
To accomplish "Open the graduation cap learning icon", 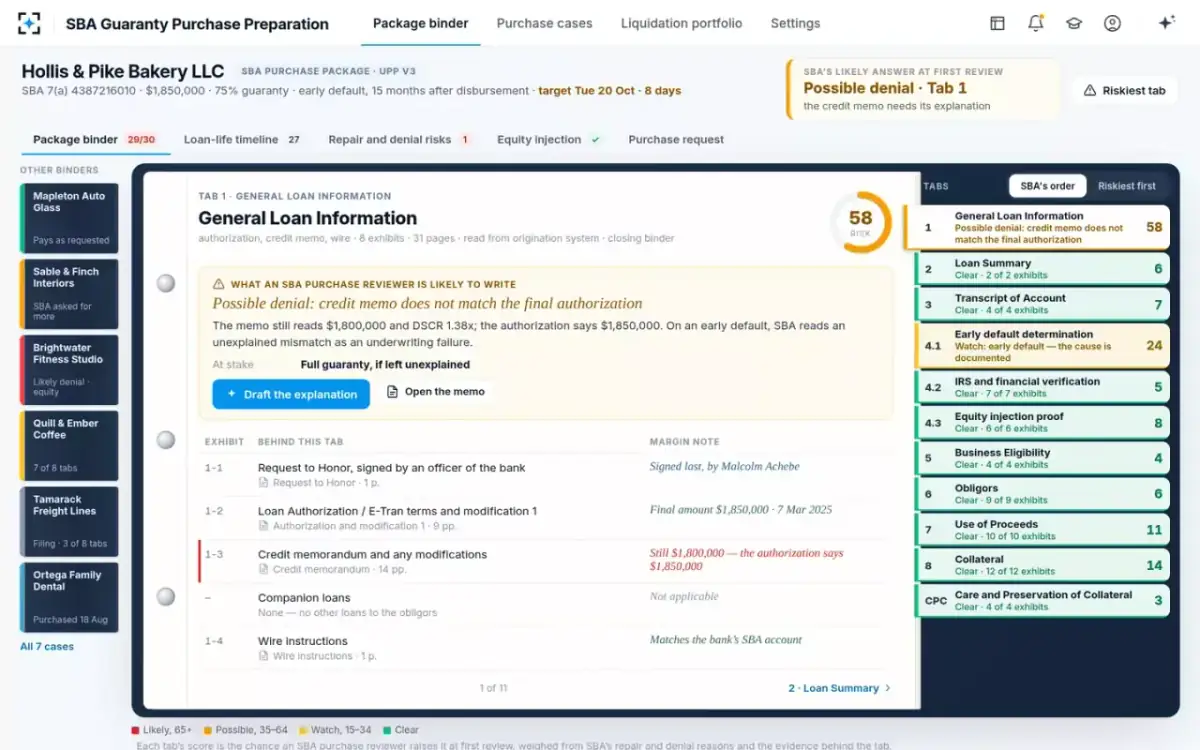I will 1074,23.
